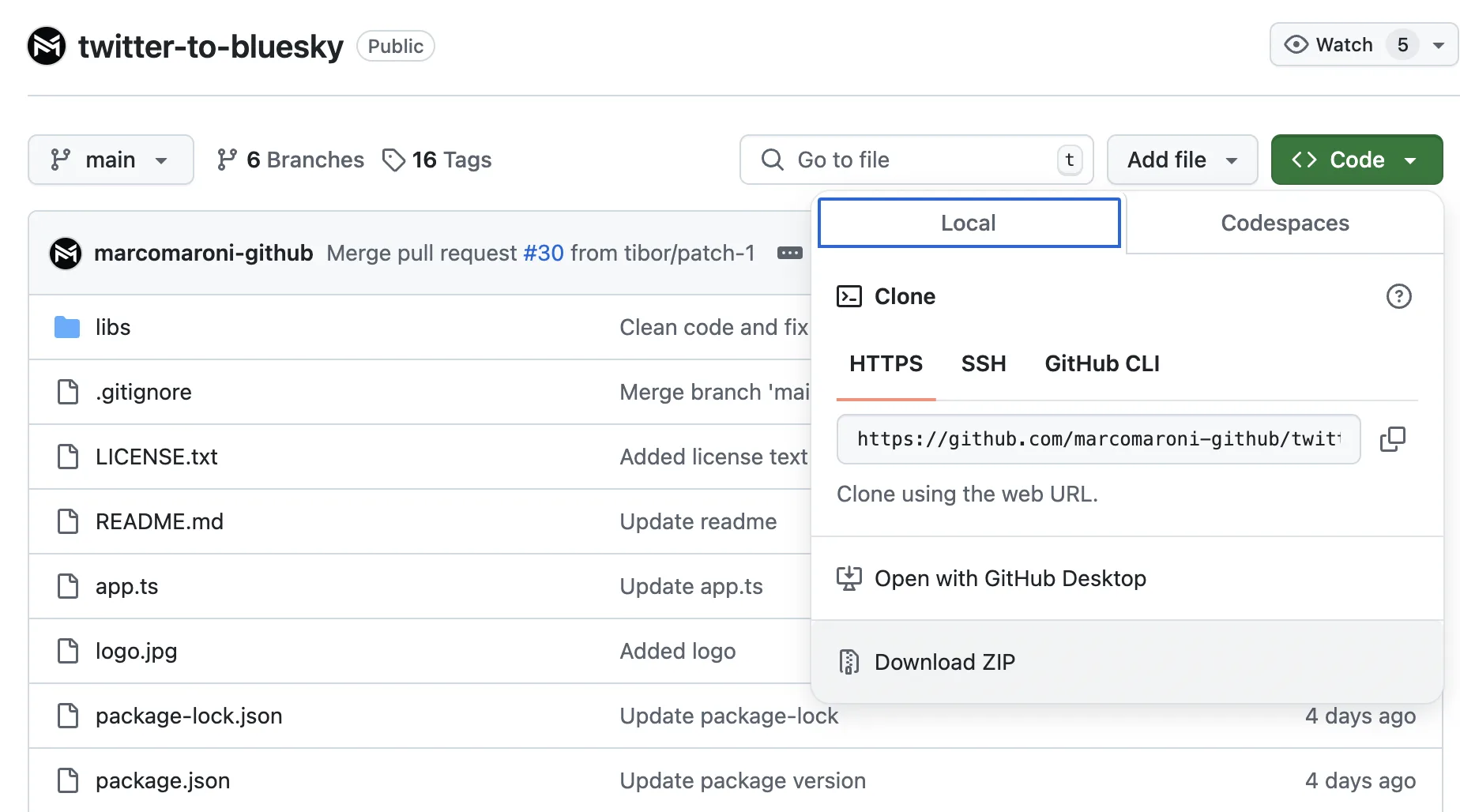1460x812 pixels.
Task: Copy the clone URL to clipboard
Action: pos(1392,439)
